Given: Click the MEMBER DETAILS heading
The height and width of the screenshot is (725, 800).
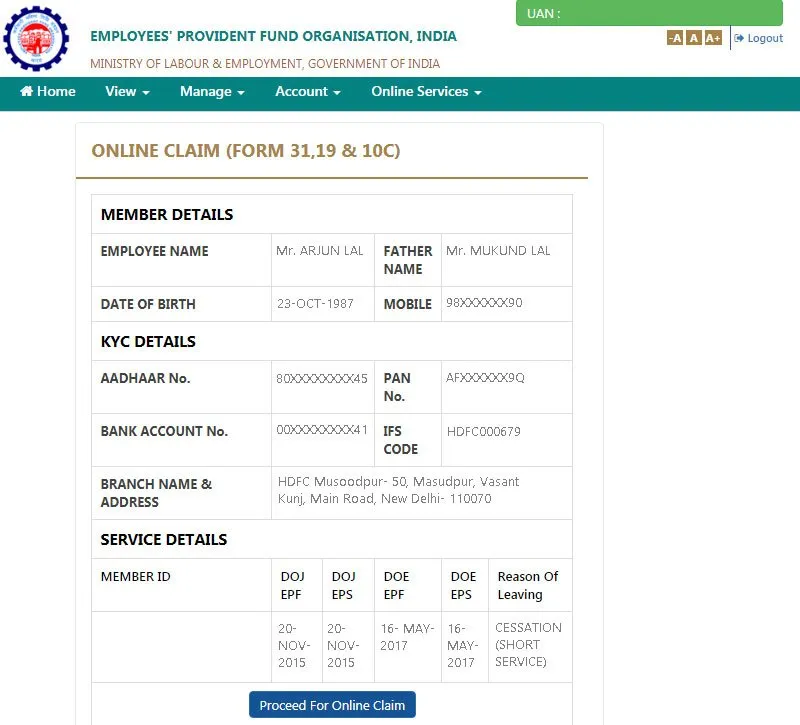Looking at the screenshot, I should [167, 214].
